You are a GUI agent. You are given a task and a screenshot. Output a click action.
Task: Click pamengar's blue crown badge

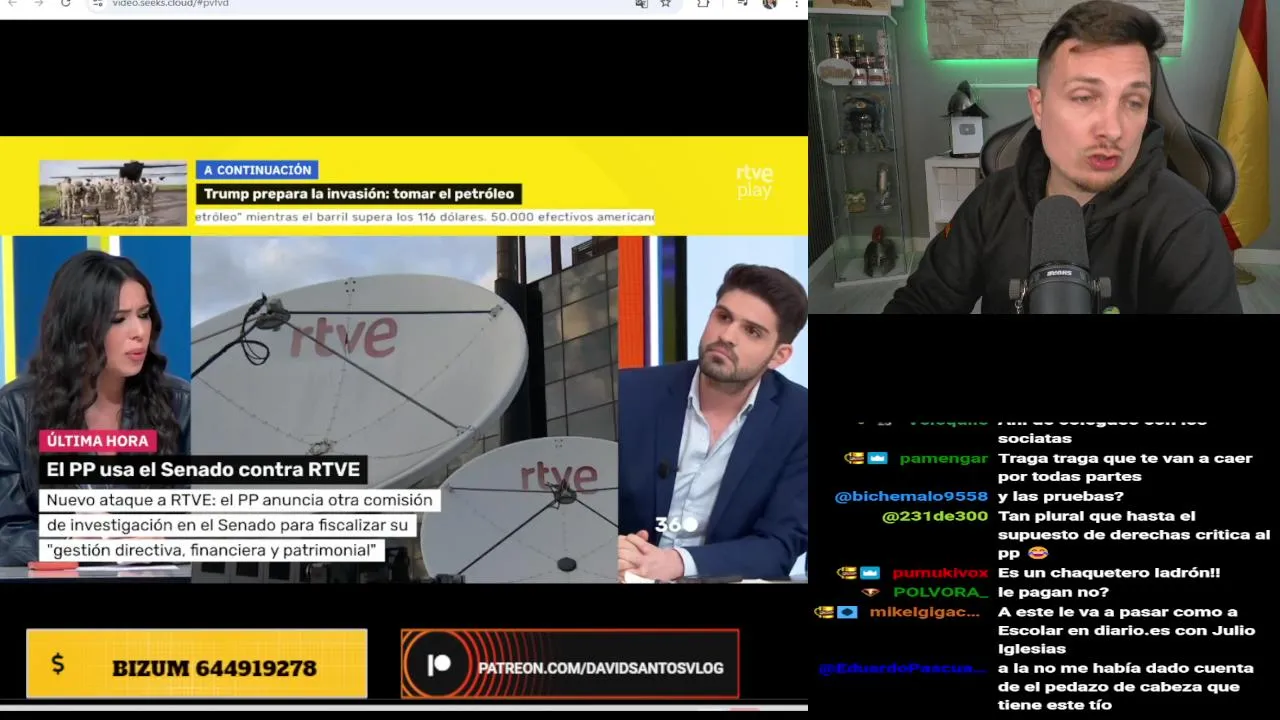(x=877, y=458)
